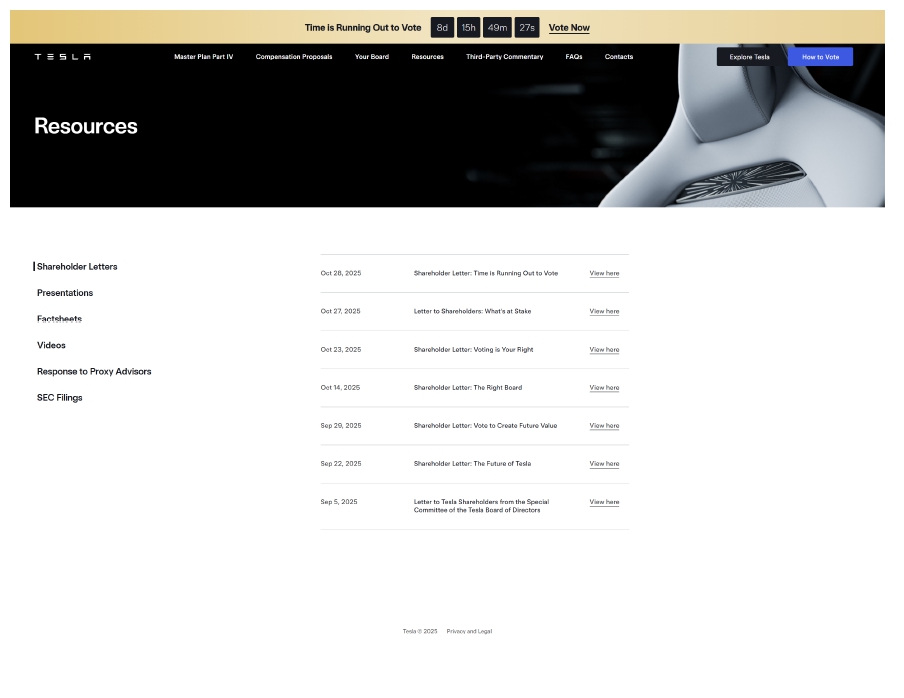Viewport: 904px width, 698px height.
Task: Show the Videos resources section
Action: (51, 345)
